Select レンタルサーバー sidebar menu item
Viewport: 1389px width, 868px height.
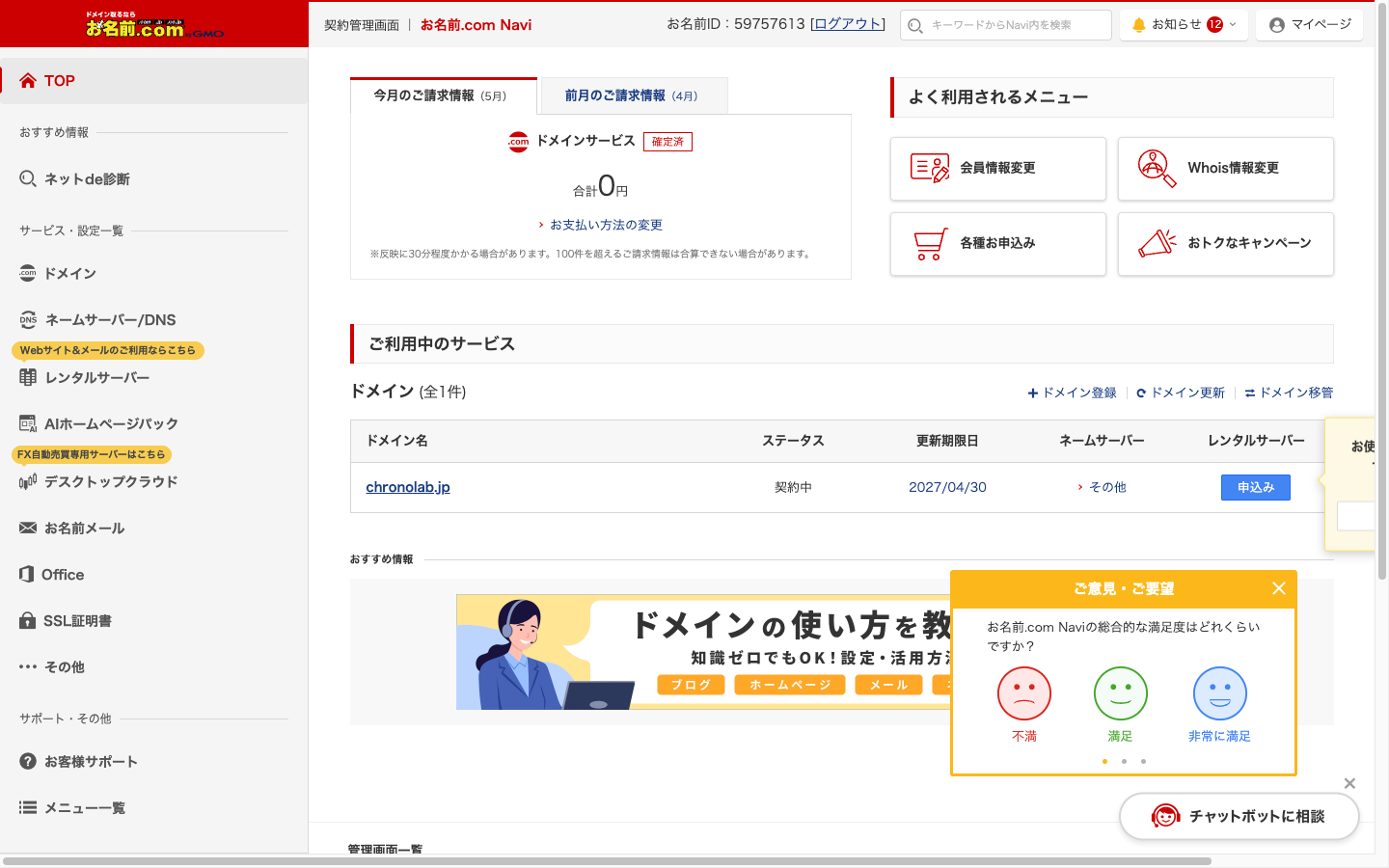point(153,377)
